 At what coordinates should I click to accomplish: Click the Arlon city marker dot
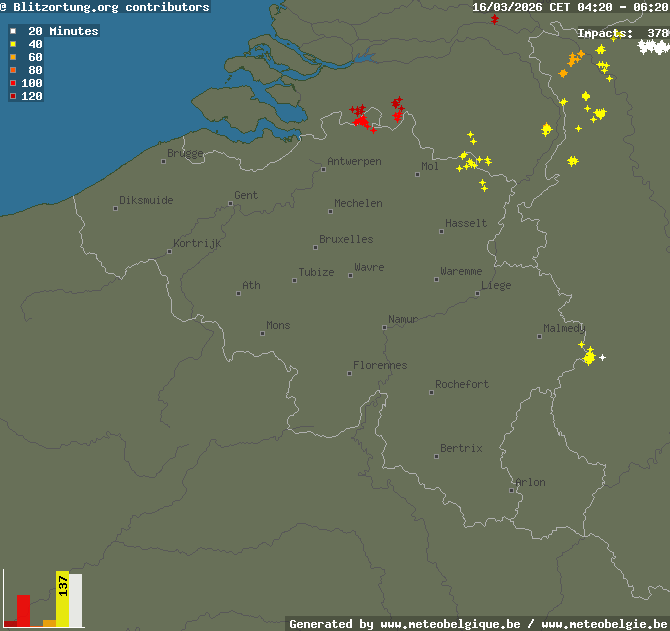click(x=513, y=490)
